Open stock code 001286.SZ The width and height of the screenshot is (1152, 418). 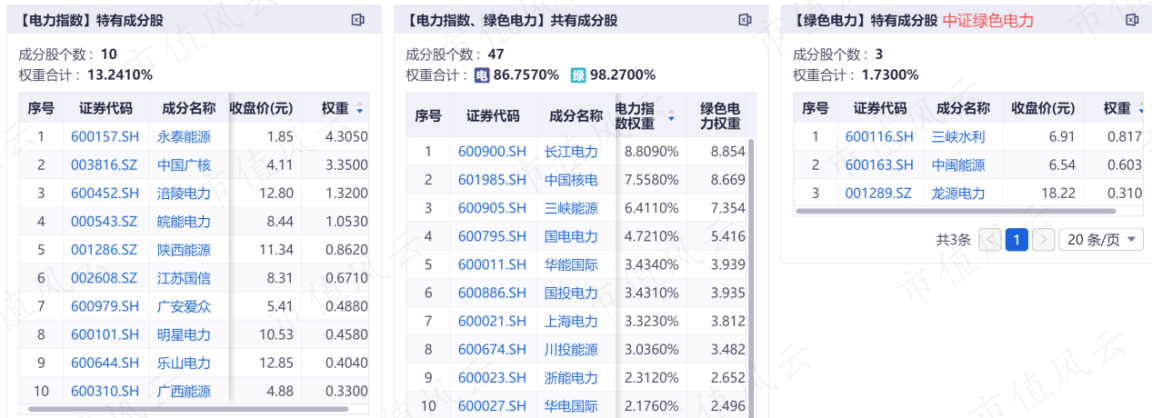105,250
